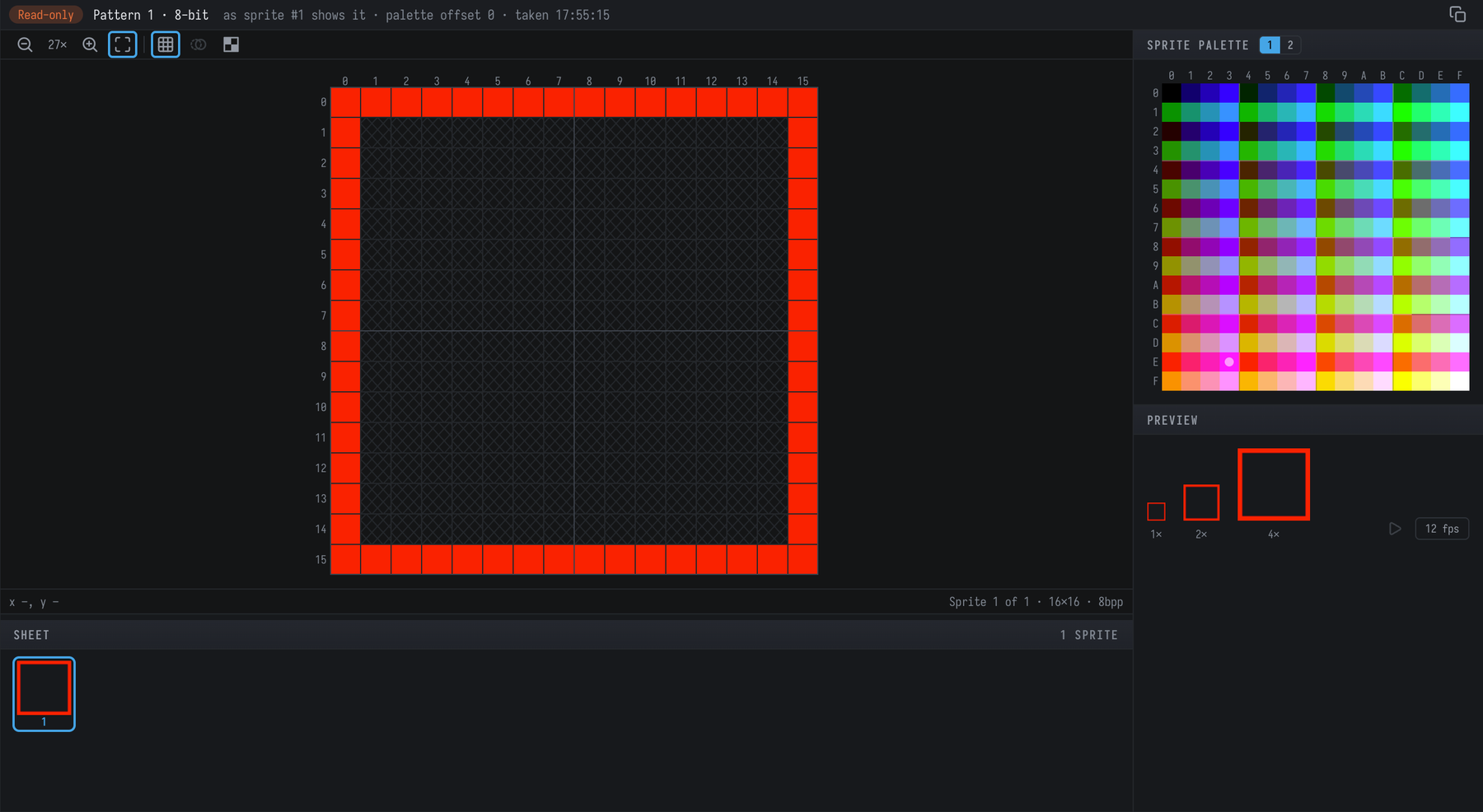Click the 'Sprite 1 of 1' status text
This screenshot has height=812, width=1483.
tap(989, 602)
